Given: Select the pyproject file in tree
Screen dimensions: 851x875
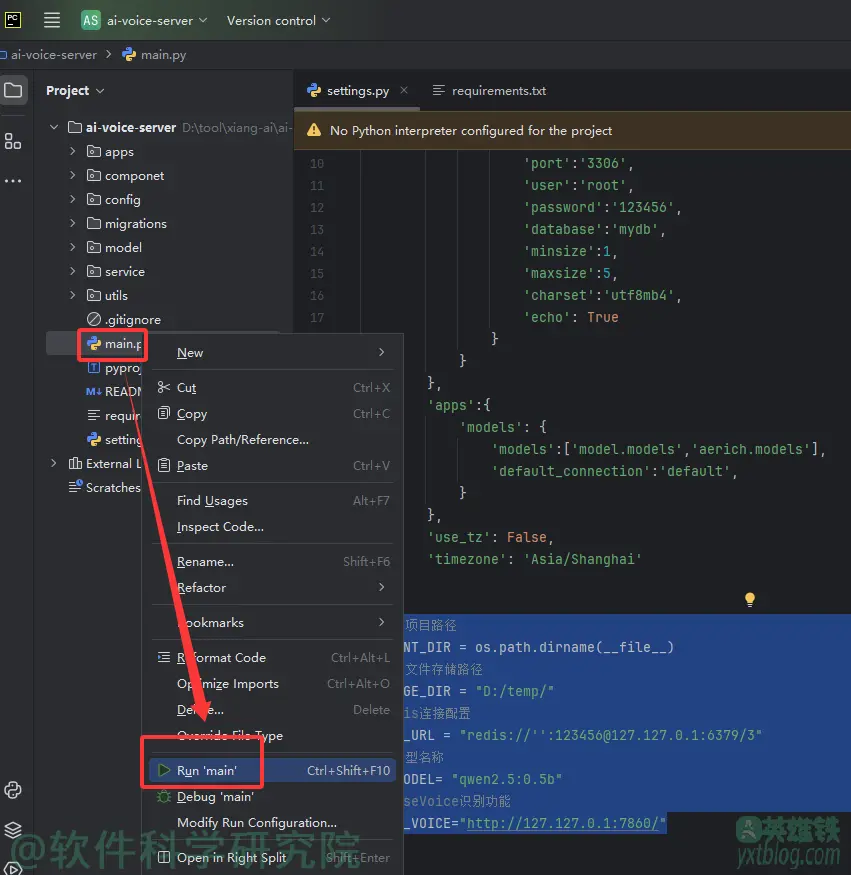Looking at the screenshot, I should tap(114, 368).
